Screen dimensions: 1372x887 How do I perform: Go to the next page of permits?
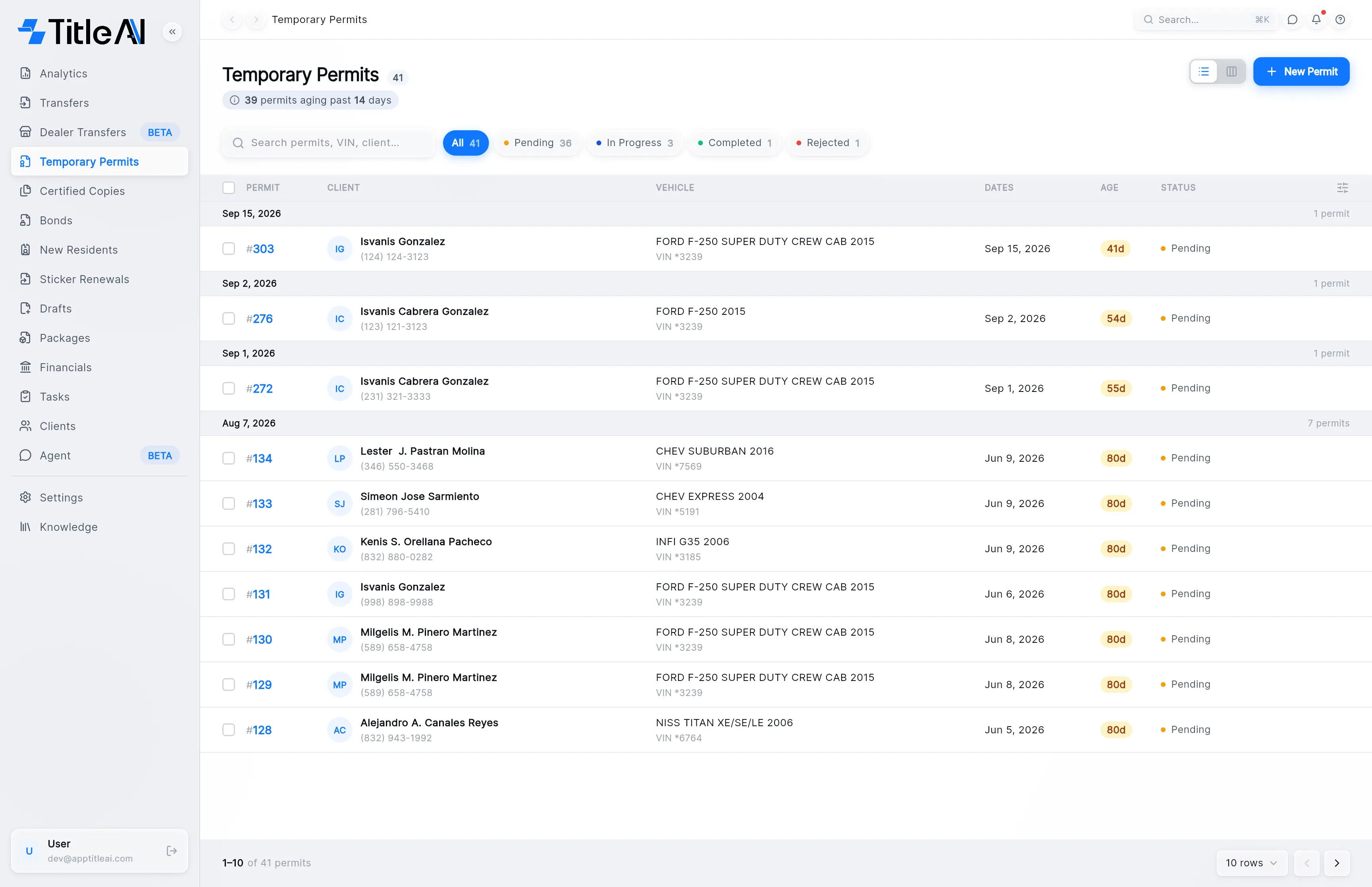pos(1337,863)
